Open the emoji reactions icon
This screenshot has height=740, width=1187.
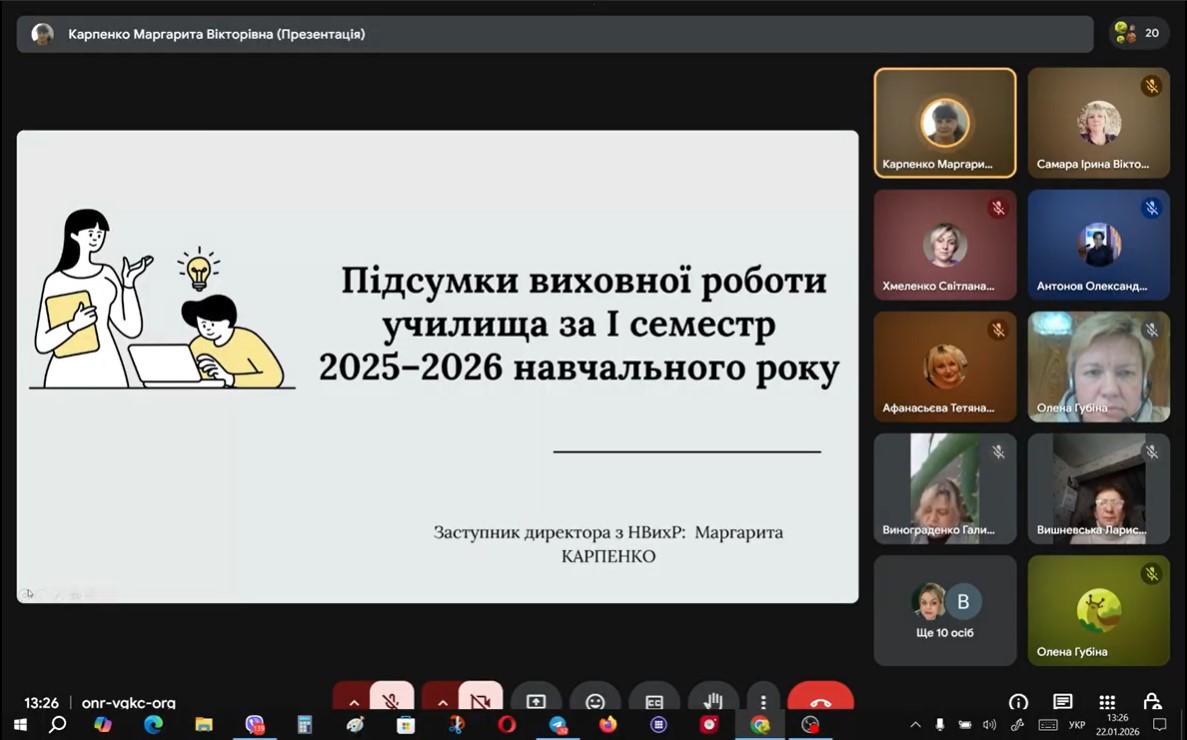pos(595,702)
